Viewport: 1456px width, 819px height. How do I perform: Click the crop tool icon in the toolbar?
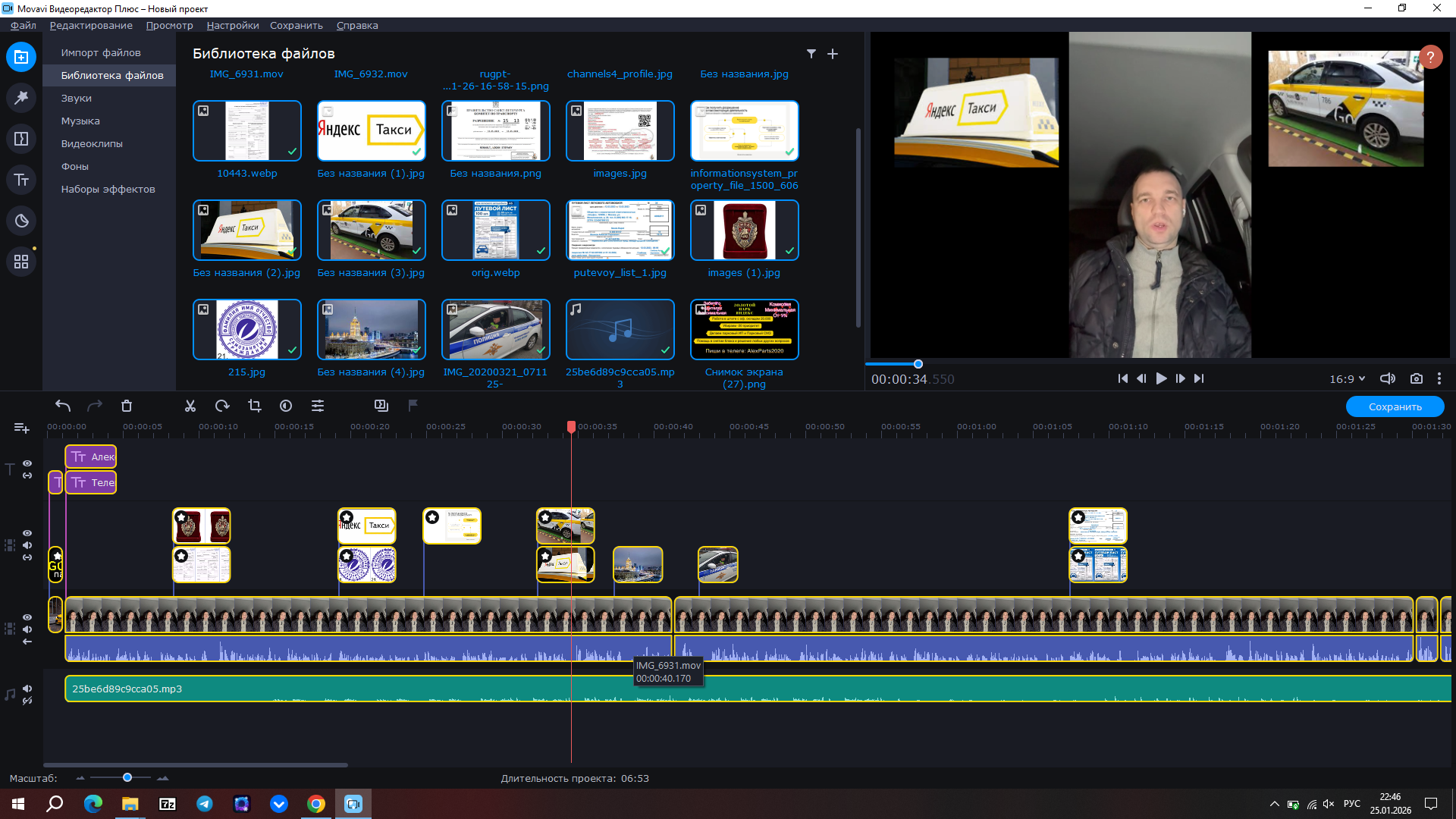(x=255, y=406)
